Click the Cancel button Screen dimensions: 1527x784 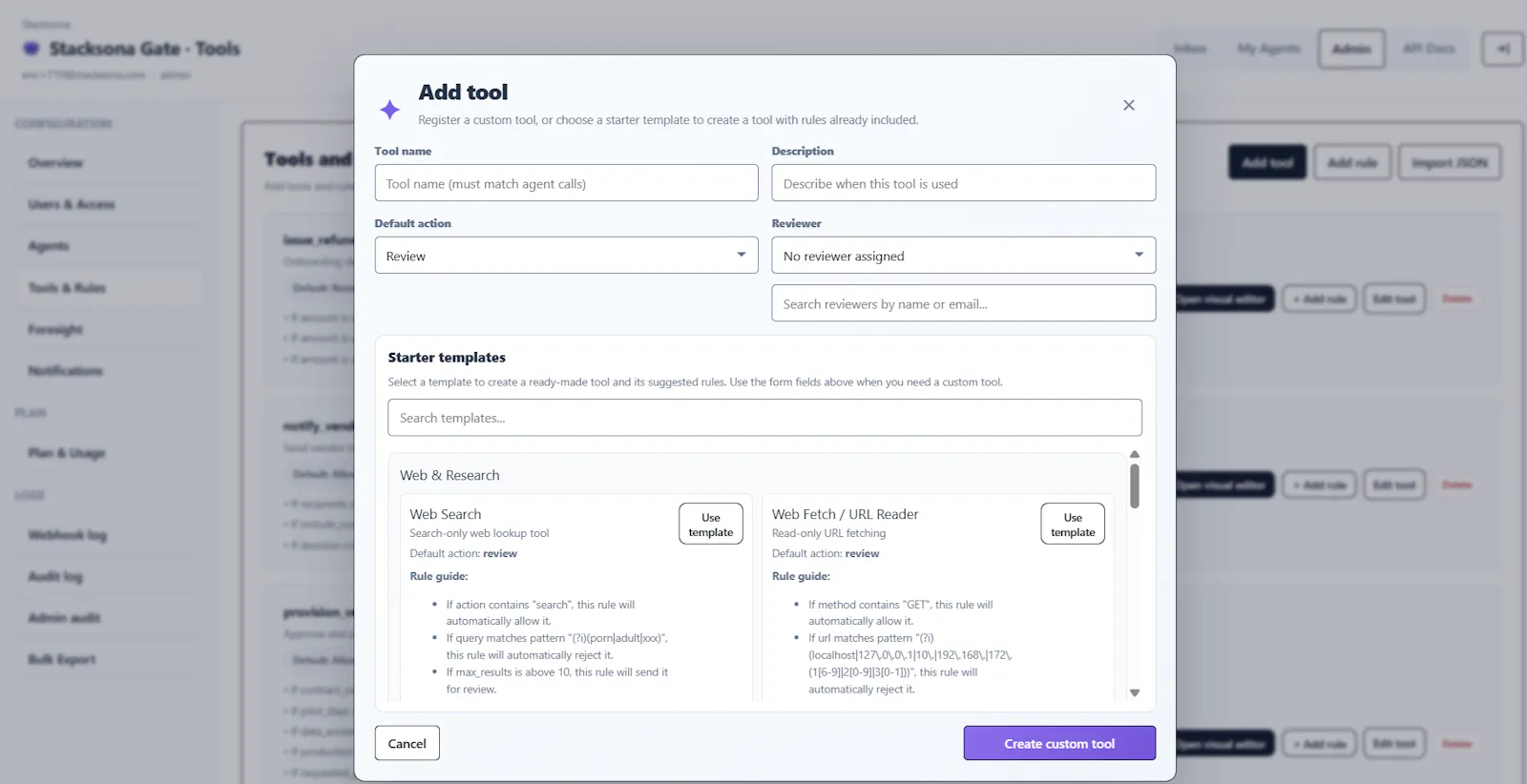pos(408,743)
